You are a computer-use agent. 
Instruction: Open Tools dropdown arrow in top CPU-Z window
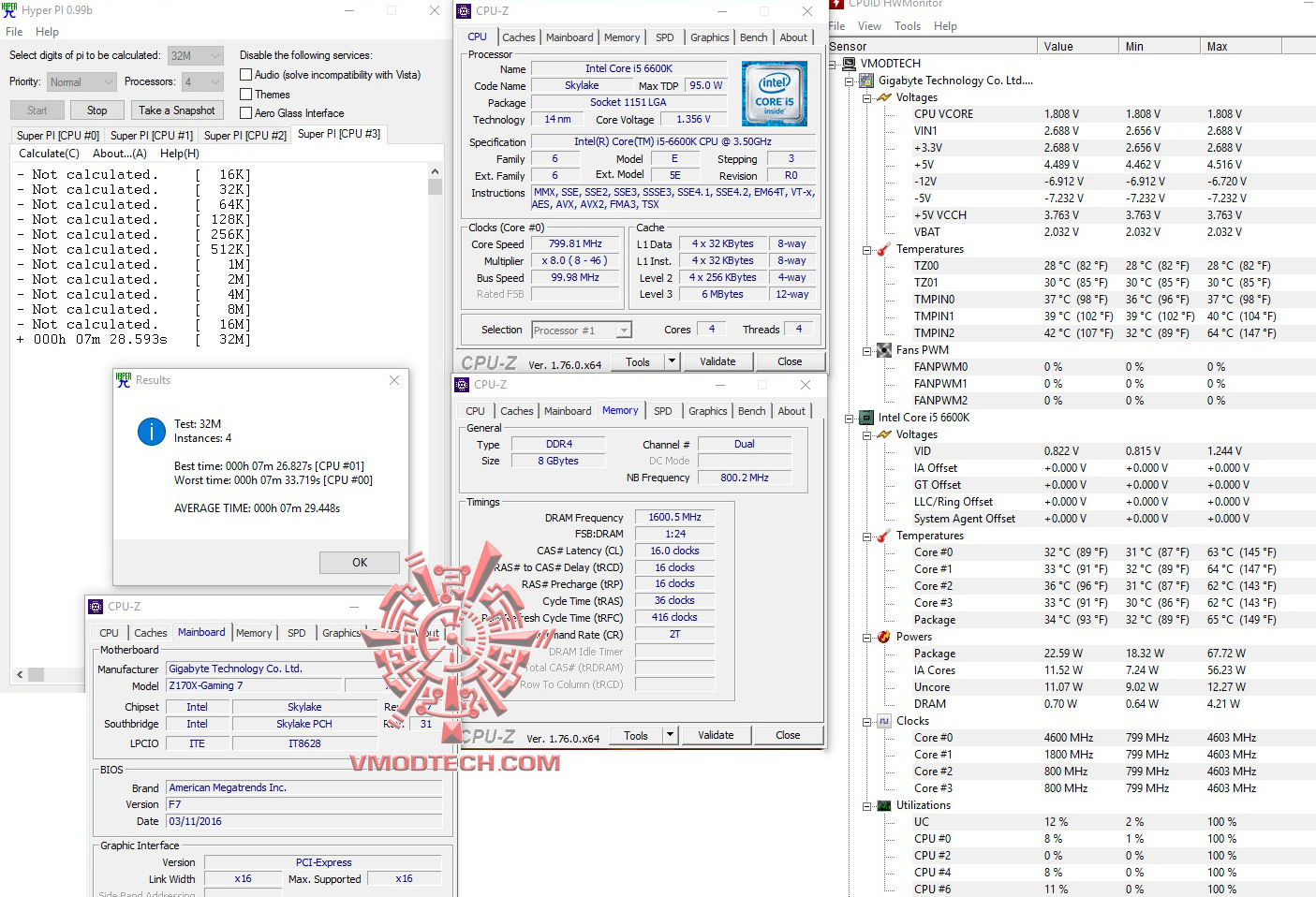click(672, 361)
